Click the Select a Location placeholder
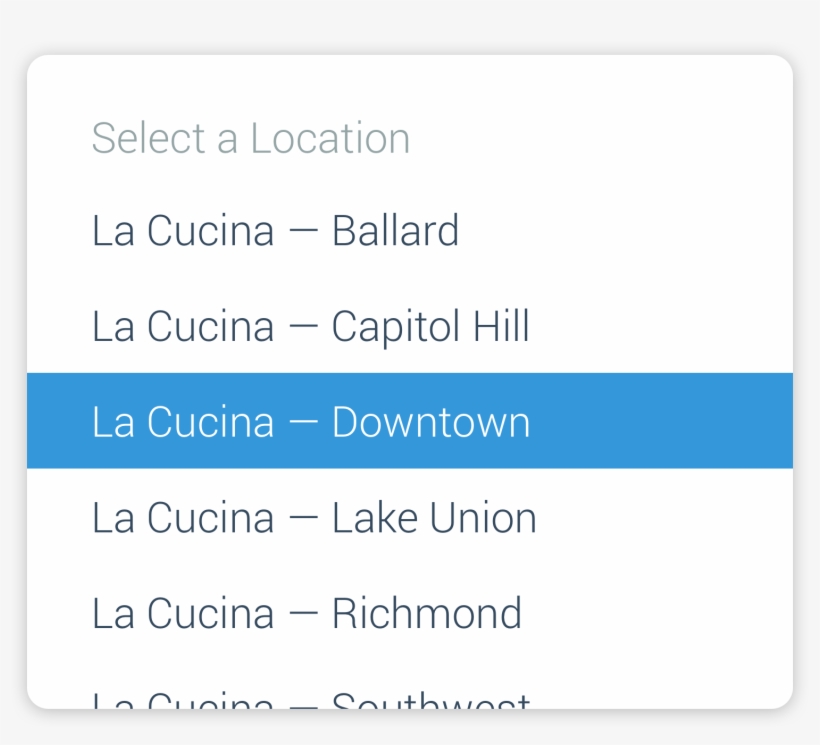Viewport: 820px width, 745px height. pos(251,138)
